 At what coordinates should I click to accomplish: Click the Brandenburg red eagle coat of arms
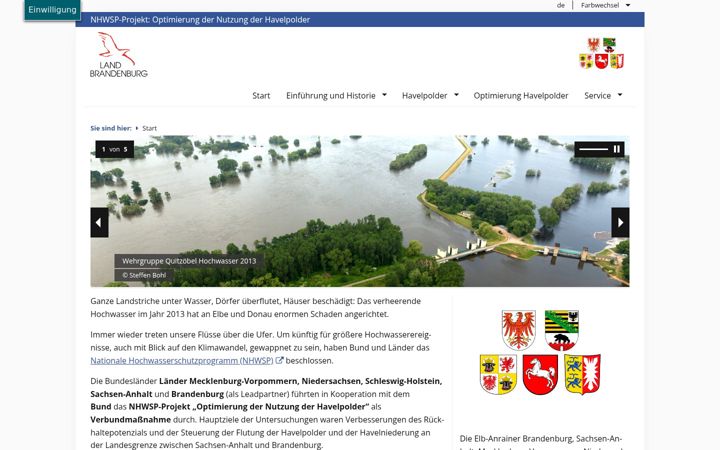click(518, 330)
